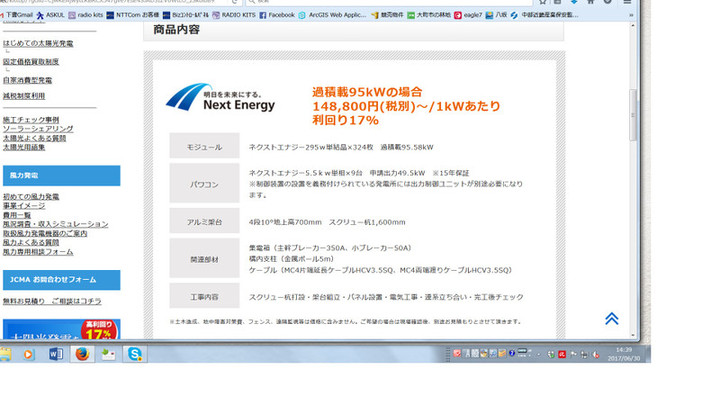Go to 固定価格買取制度 page
The image size is (720, 405).
[30, 62]
